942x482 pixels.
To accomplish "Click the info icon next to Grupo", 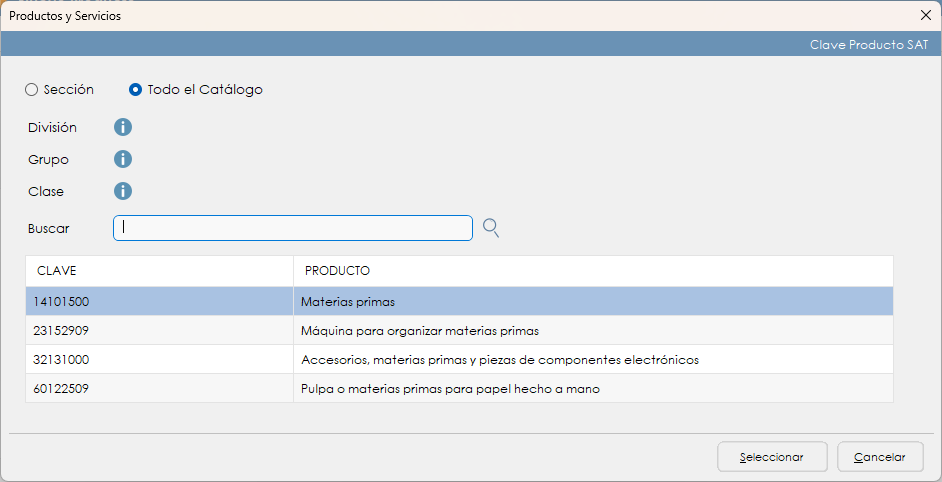I will click(123, 159).
